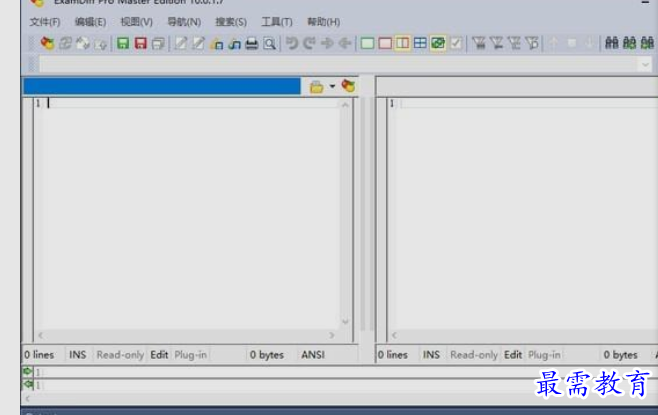This screenshot has width=658, height=415.
Task: Open the 帮助(H) menu
Action: coord(323,22)
